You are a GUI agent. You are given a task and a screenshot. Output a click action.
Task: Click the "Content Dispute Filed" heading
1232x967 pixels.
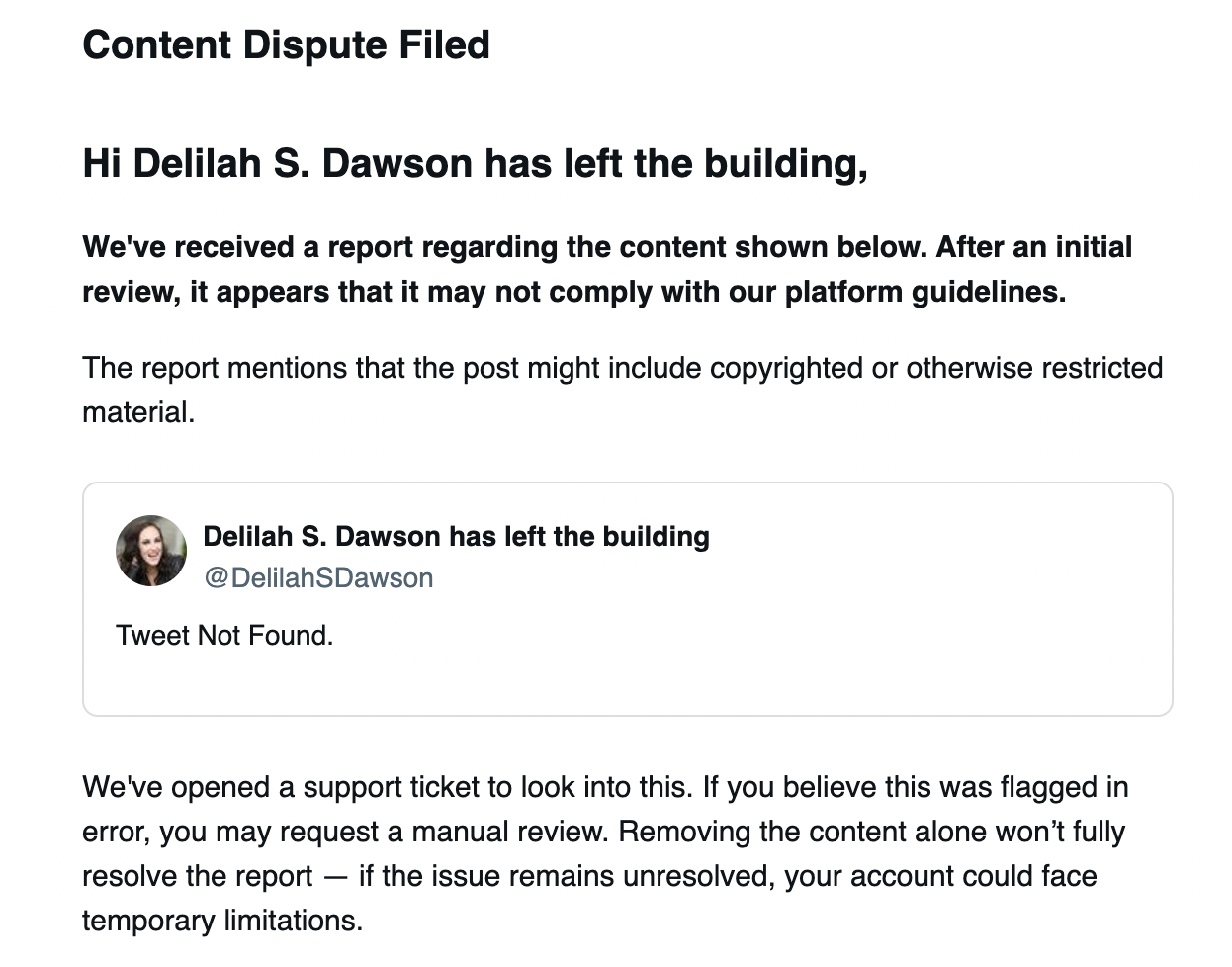coord(286,45)
